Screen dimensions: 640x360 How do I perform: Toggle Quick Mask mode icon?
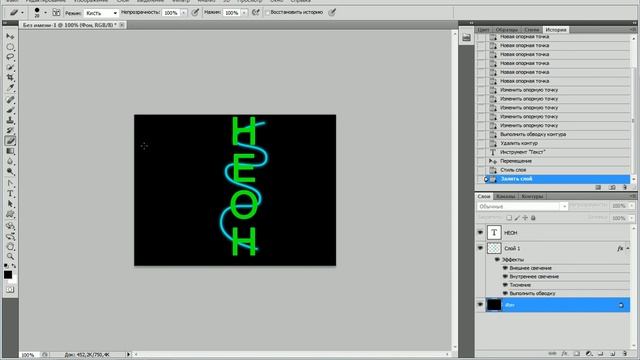tap(10, 290)
